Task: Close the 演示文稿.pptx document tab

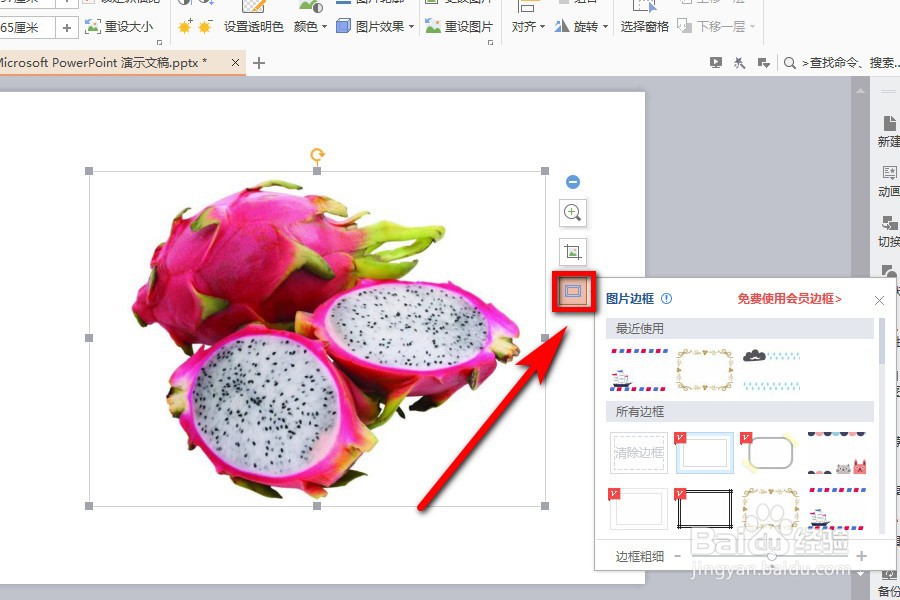Action: [235, 63]
